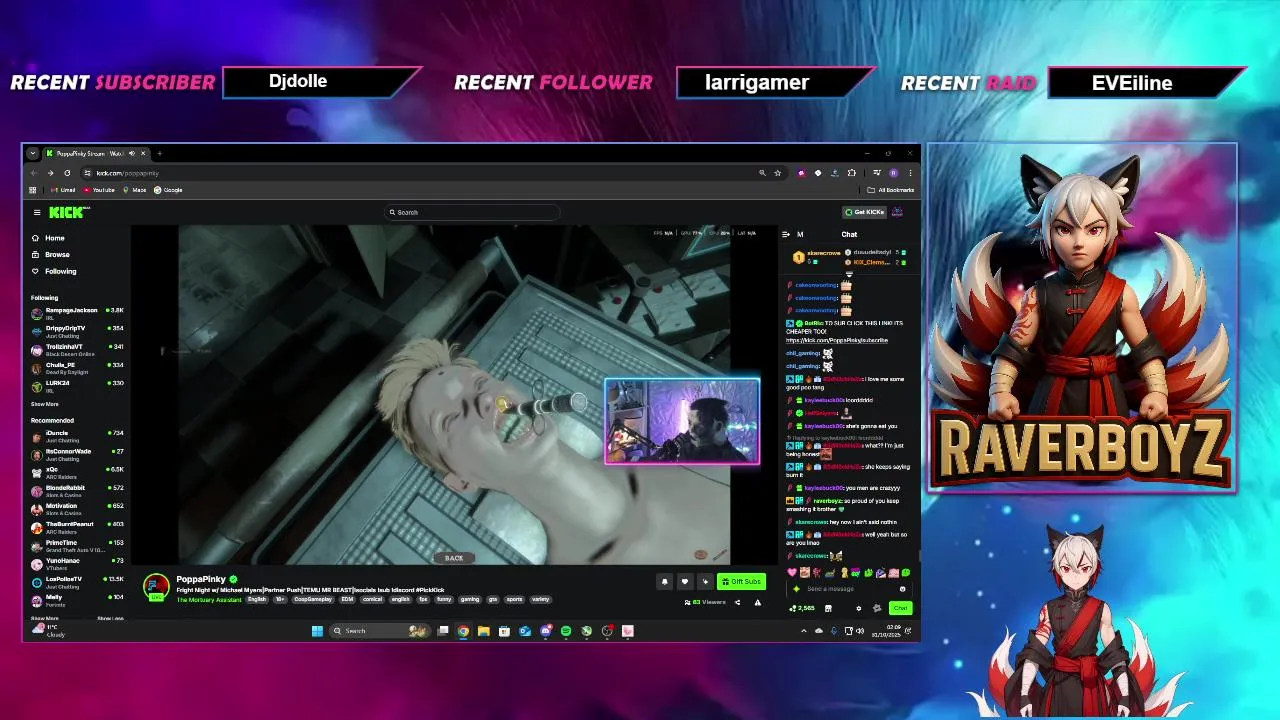This screenshot has width=1280, height=720.
Task: Open PrimeTime recommended channel
Action: click(77, 545)
